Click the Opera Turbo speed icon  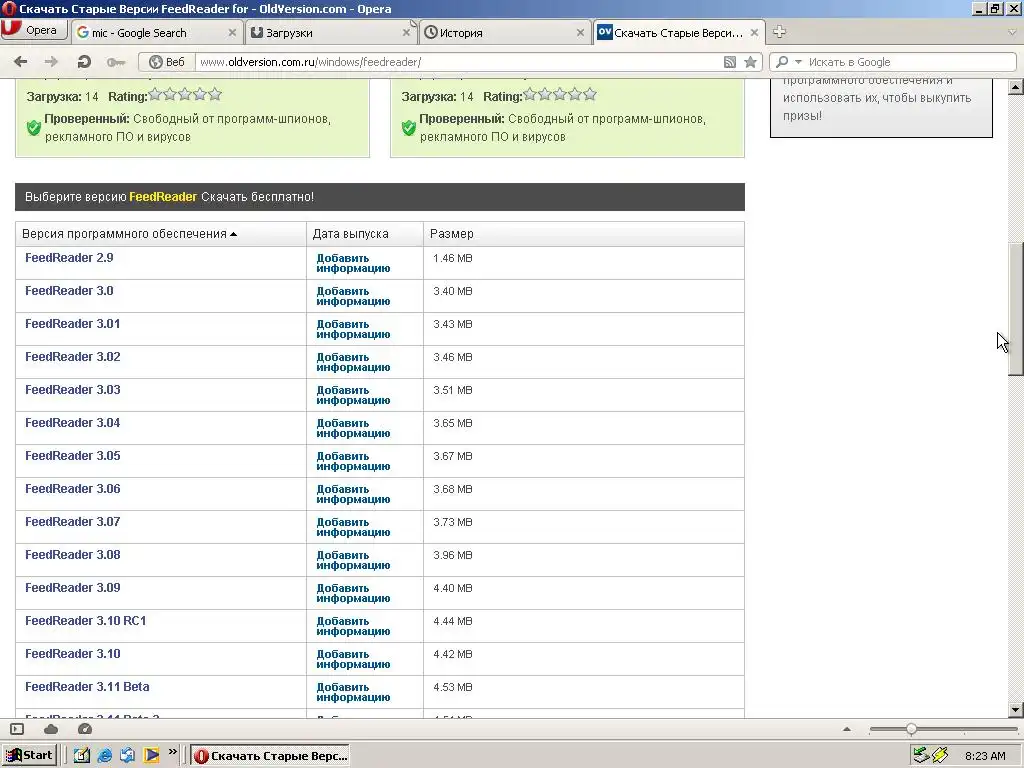85,729
